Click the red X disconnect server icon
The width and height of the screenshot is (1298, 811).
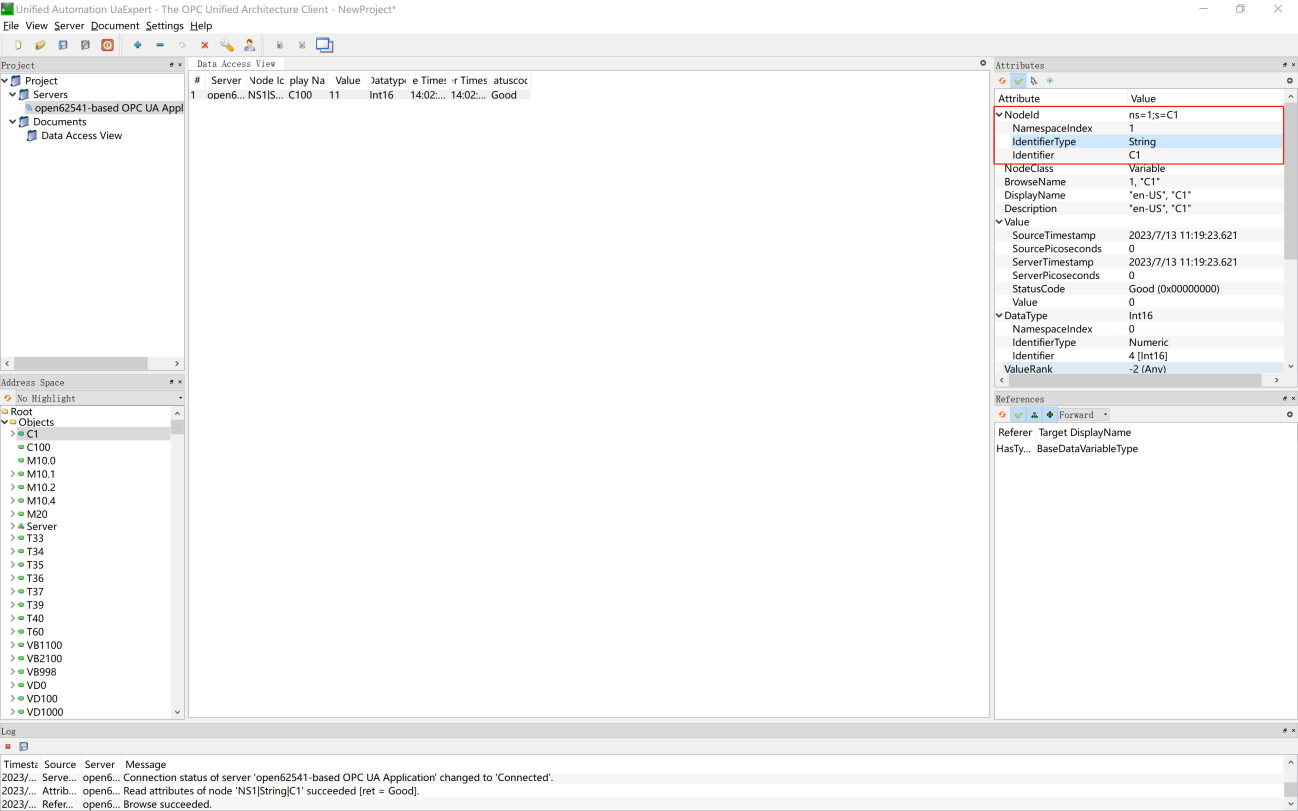(x=205, y=45)
